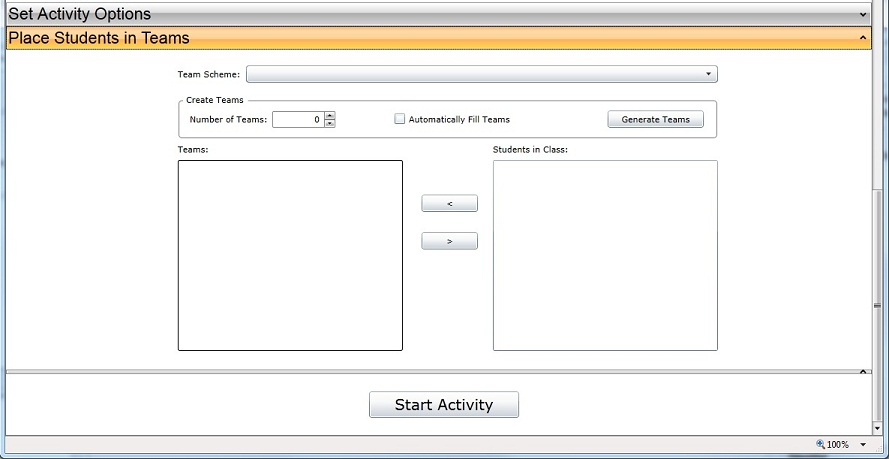Move student to team with < button
This screenshot has width=889, height=459.
coord(450,203)
